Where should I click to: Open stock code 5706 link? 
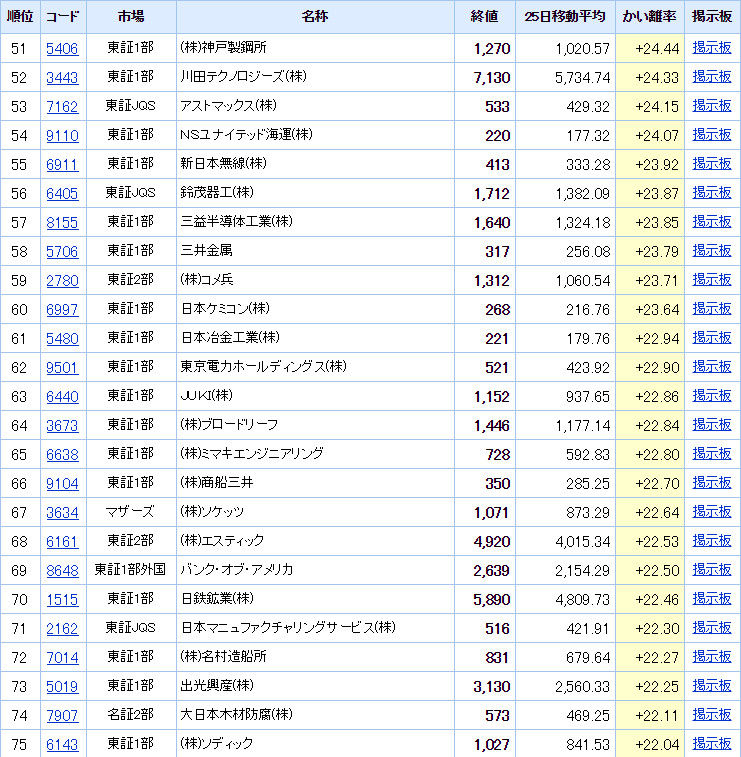coord(62,252)
